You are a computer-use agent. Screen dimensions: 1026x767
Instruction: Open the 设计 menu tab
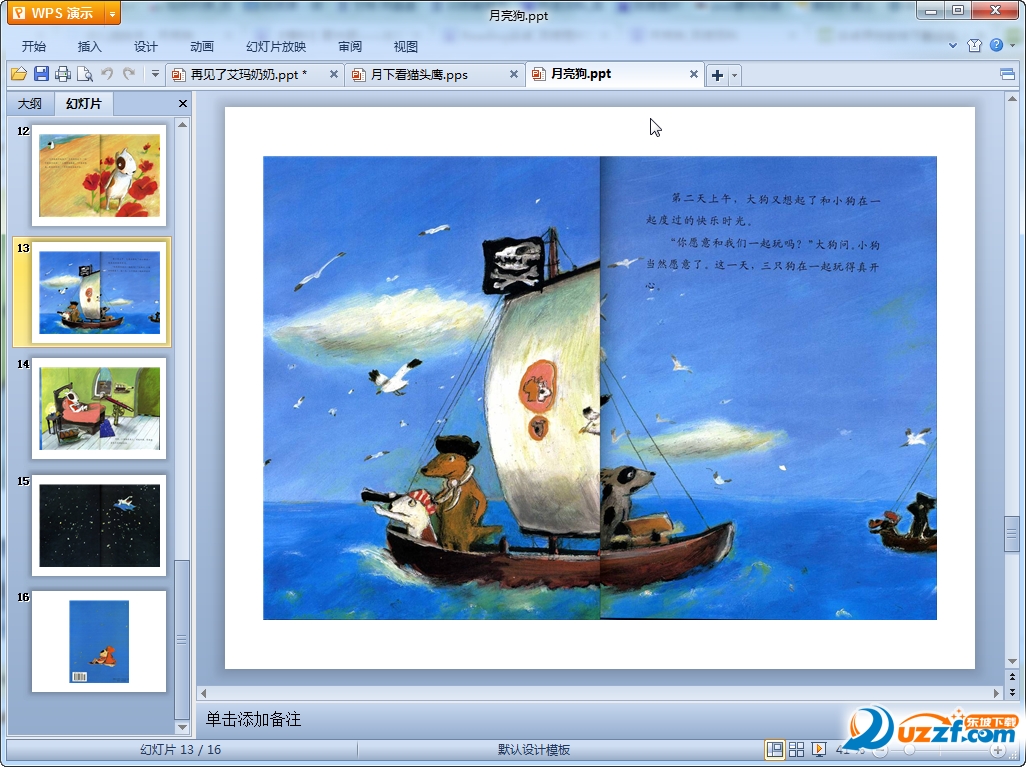pyautogui.click(x=145, y=46)
